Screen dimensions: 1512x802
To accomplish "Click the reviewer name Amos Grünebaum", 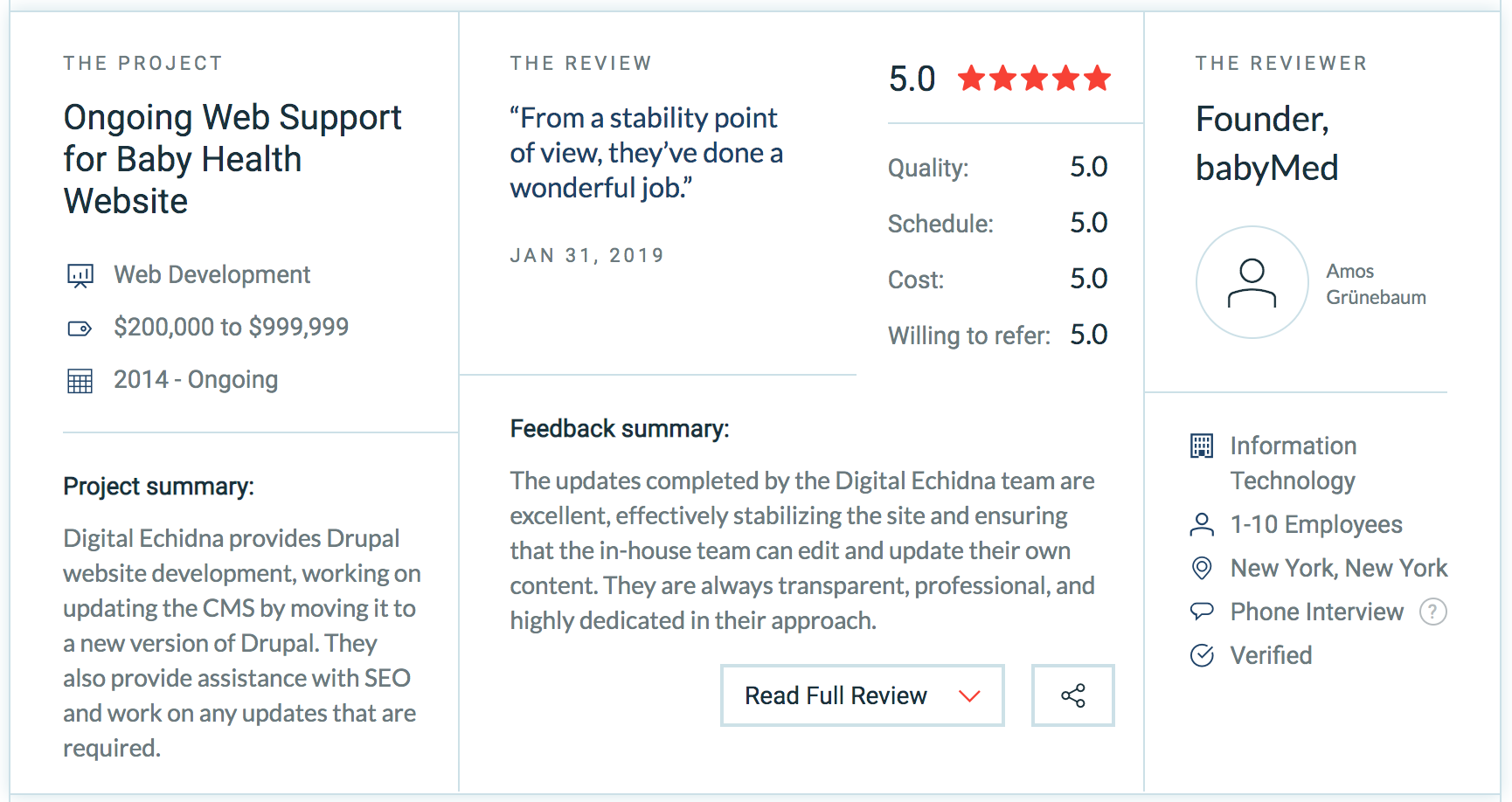I will tap(1376, 284).
